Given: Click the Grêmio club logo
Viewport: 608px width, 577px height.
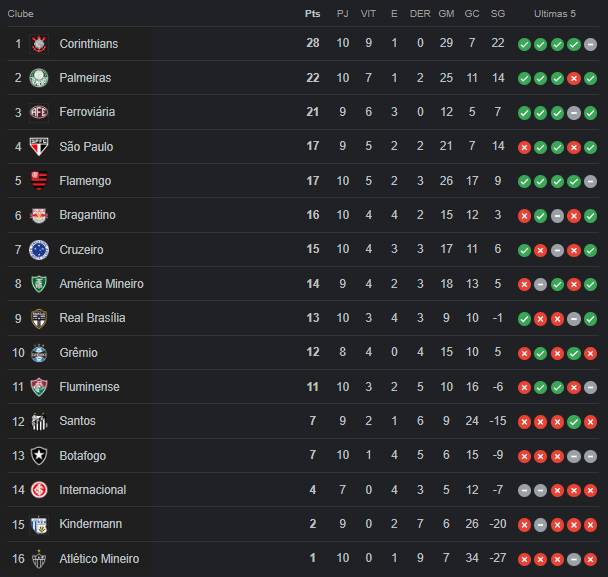Looking at the screenshot, I should tap(39, 353).
